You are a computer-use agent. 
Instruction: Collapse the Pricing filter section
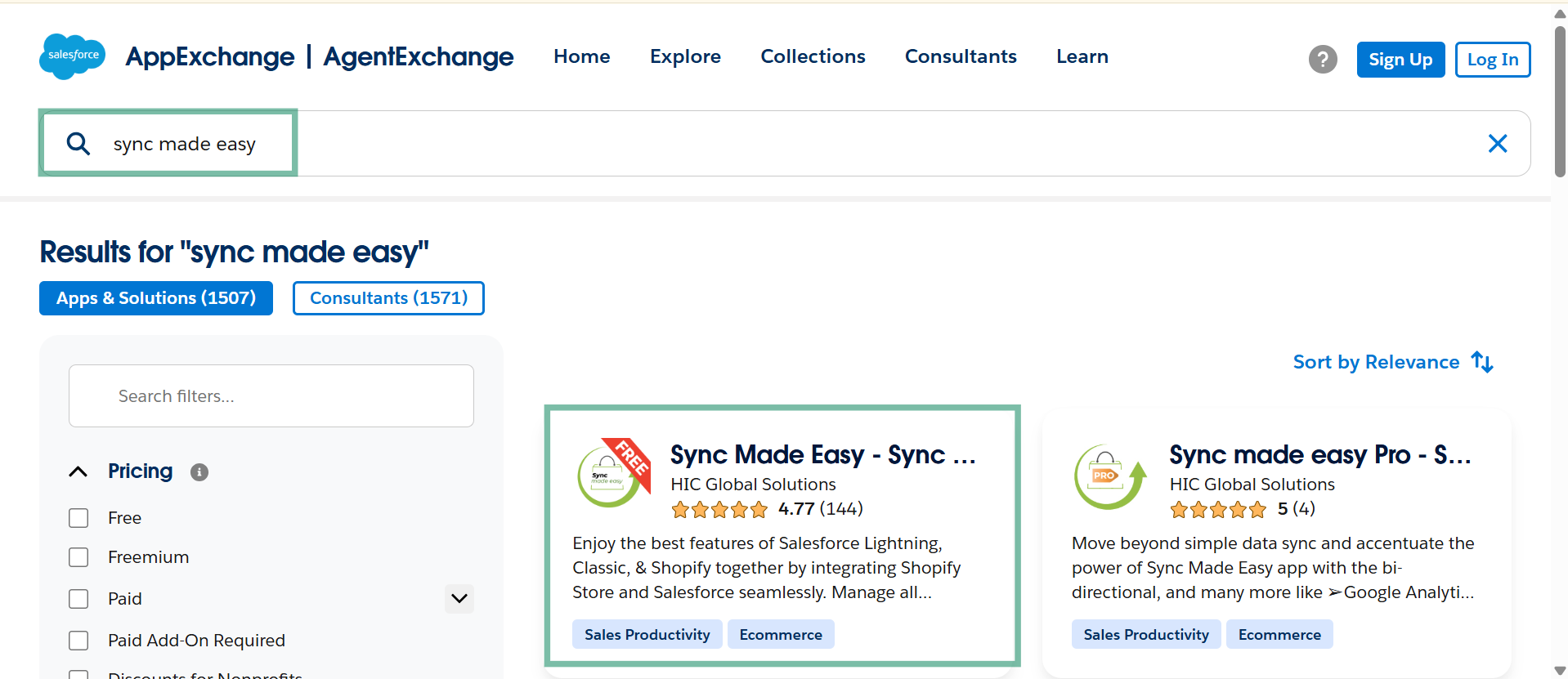pyautogui.click(x=78, y=471)
